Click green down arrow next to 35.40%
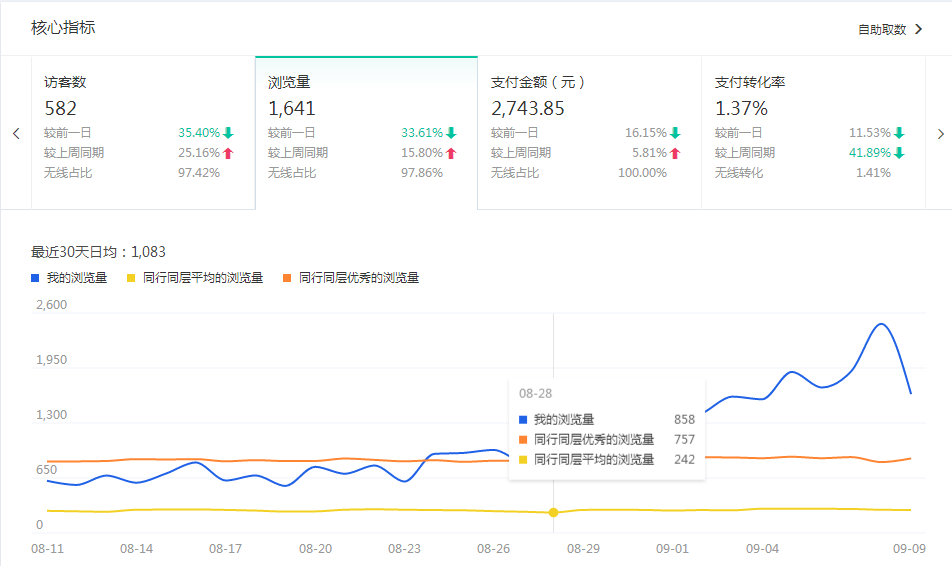The width and height of the screenshot is (952, 566). [x=228, y=133]
